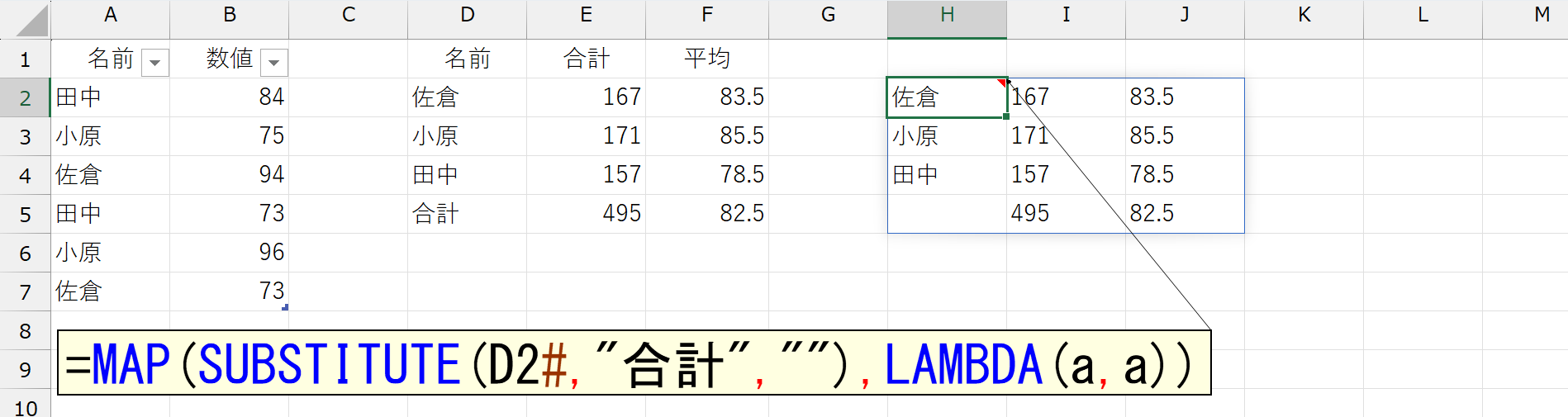Select column A header
The width and height of the screenshot is (1568, 417).
click(111, 16)
